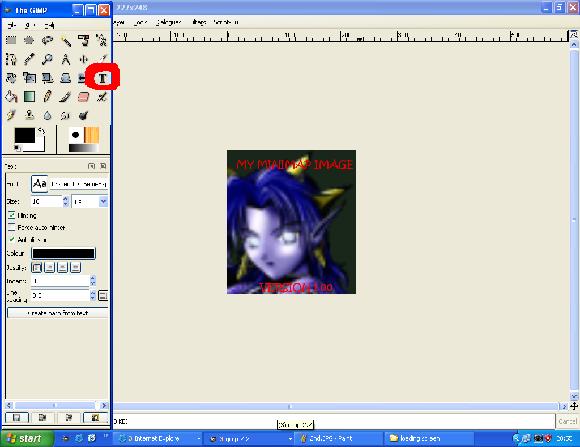Set text justify to filled
Screen dimensions: 580x447
[x=75, y=267]
